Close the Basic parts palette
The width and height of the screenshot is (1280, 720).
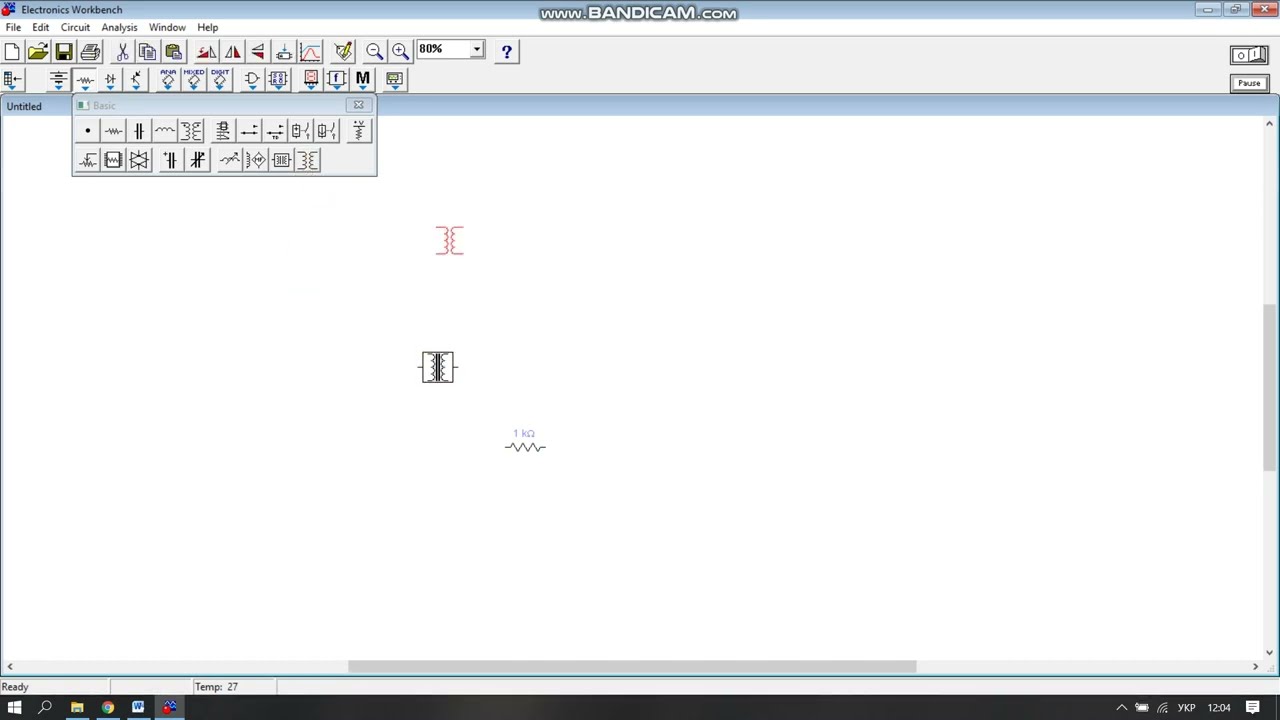tap(359, 105)
